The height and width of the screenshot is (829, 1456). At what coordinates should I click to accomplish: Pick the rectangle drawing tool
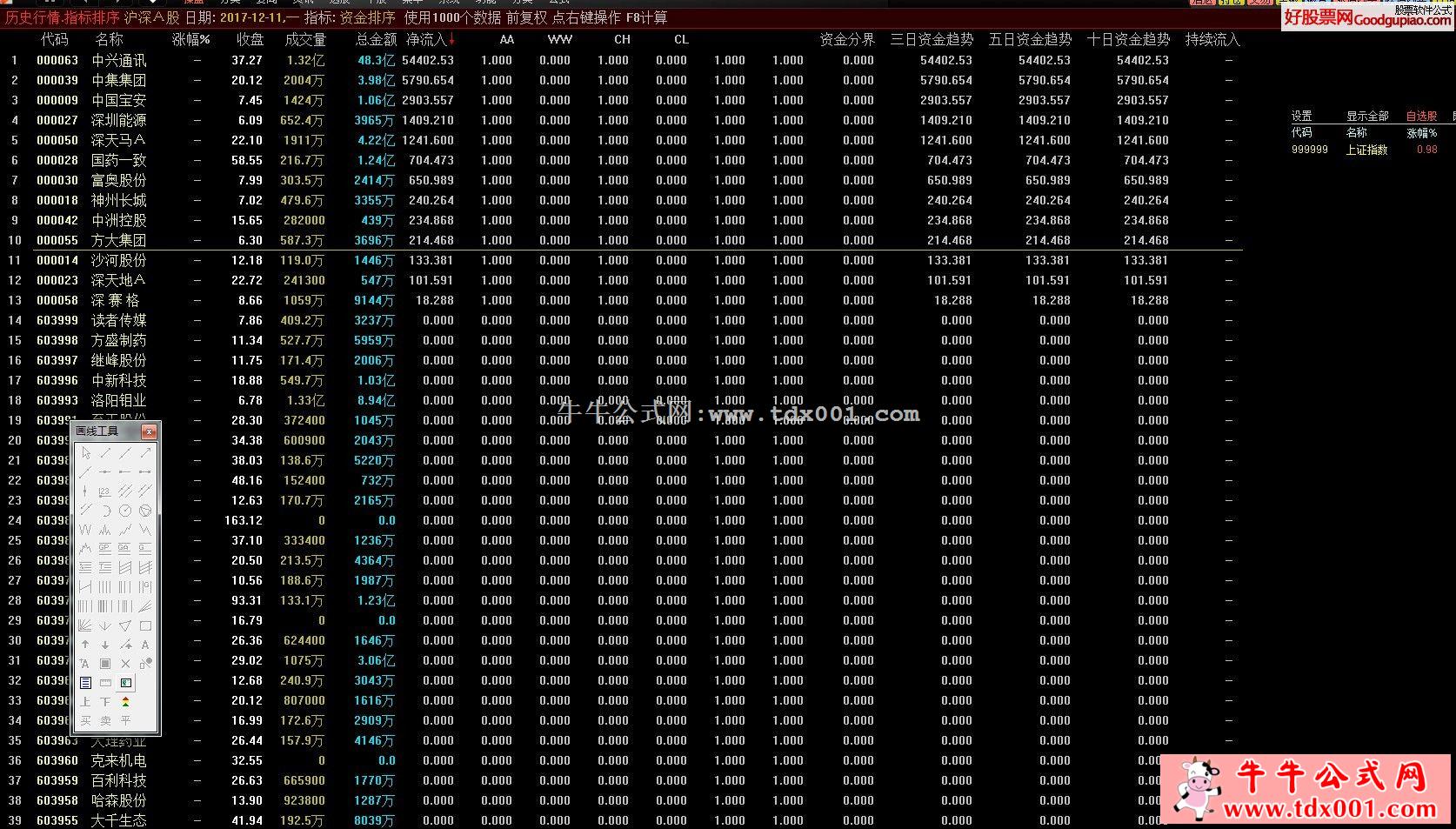(145, 625)
